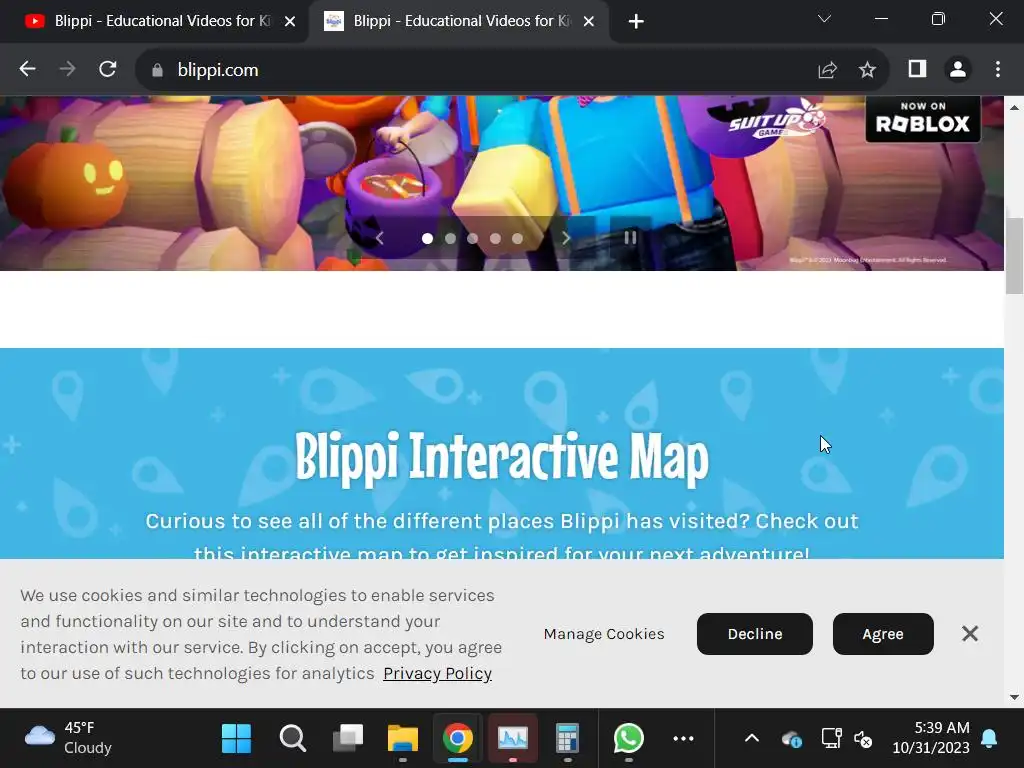The height and width of the screenshot is (768, 1024).
Task: Reload the blippi.com page
Action: tap(108, 69)
